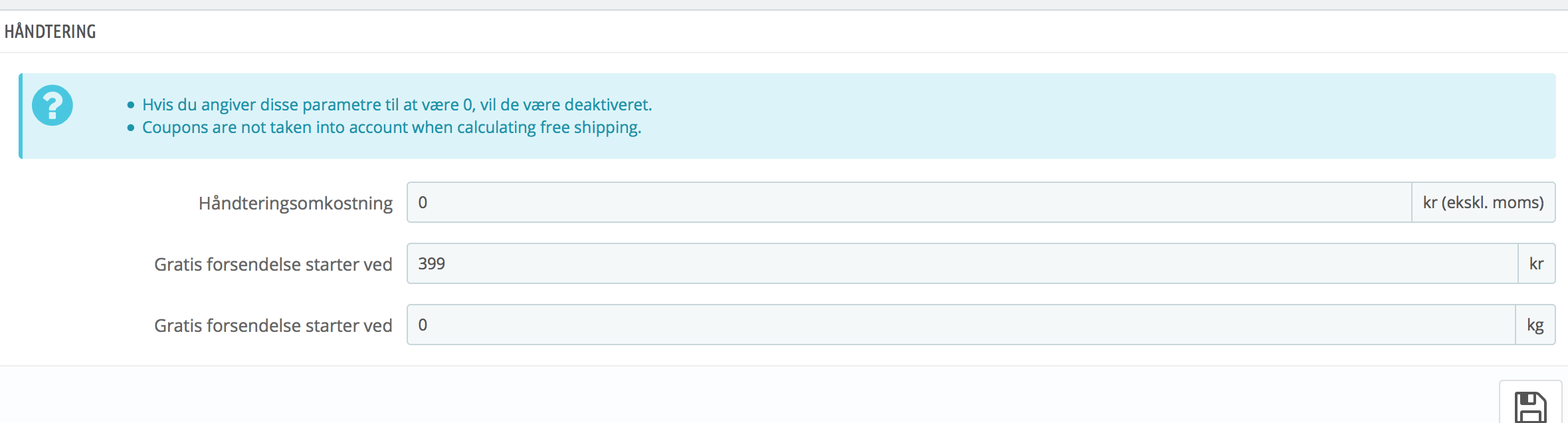
Task: Click the question mark help icon
Action: click(x=52, y=105)
